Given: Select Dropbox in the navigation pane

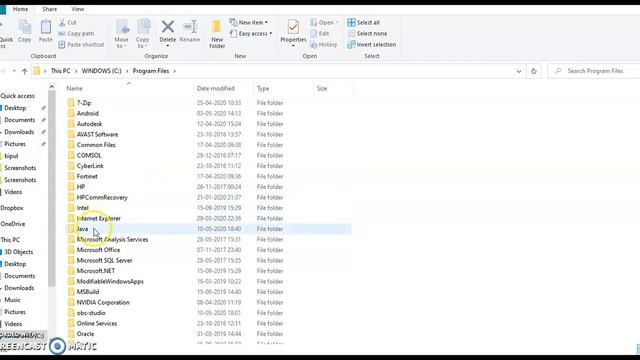Looking at the screenshot, I should click(12, 208).
